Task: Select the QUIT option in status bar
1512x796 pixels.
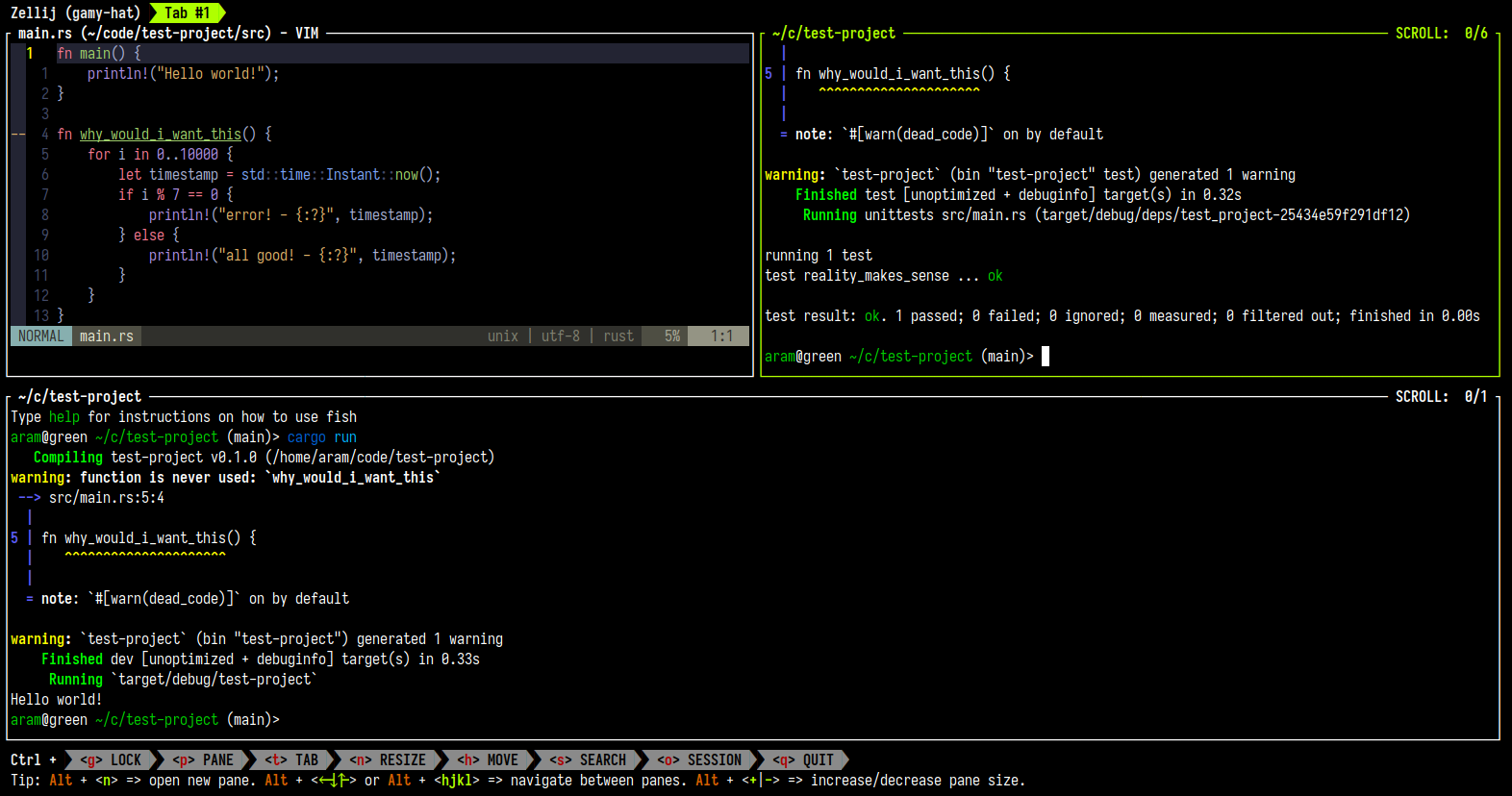Action: click(803, 759)
